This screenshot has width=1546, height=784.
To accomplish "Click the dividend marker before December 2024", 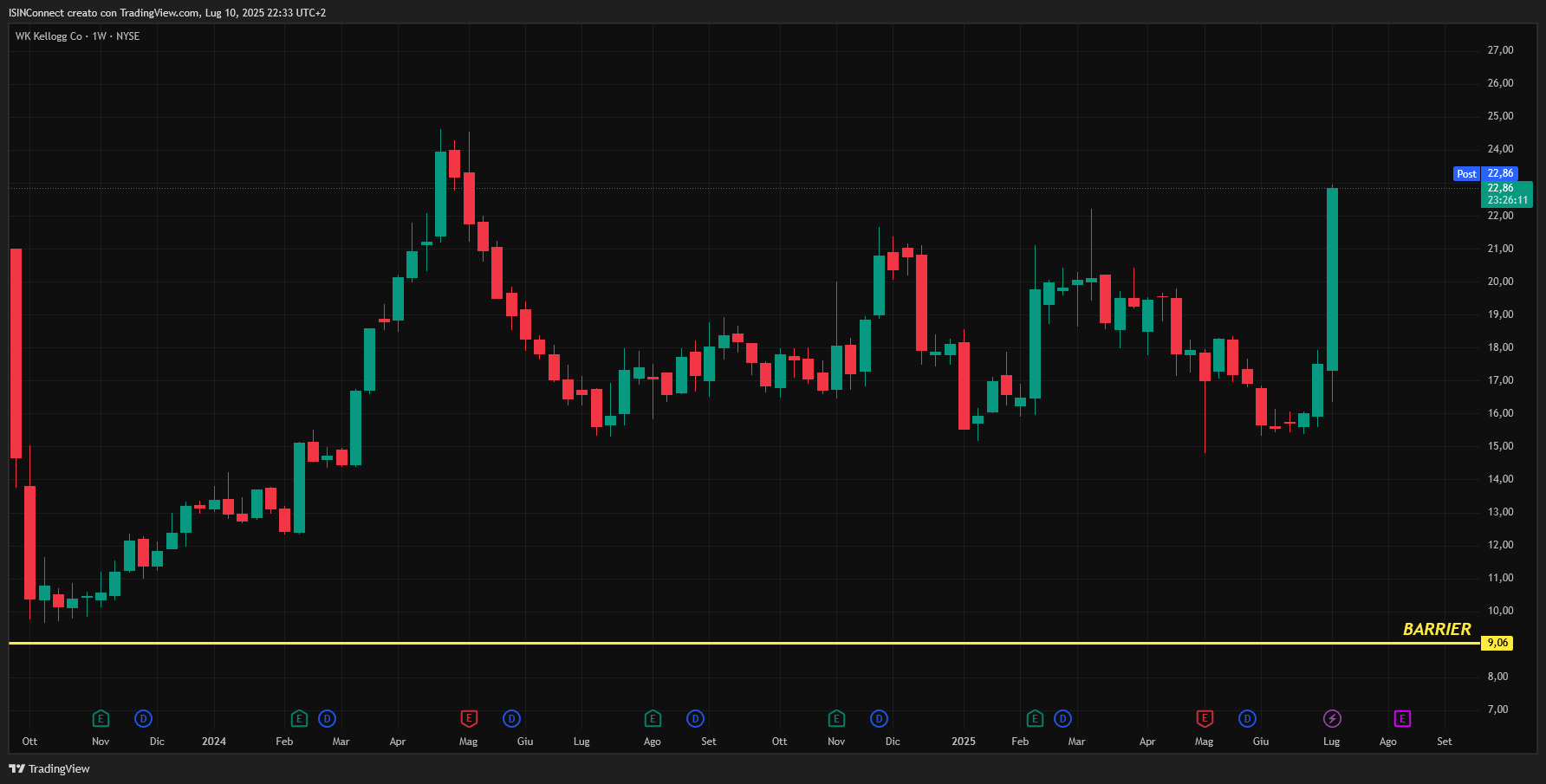I will tap(879, 718).
